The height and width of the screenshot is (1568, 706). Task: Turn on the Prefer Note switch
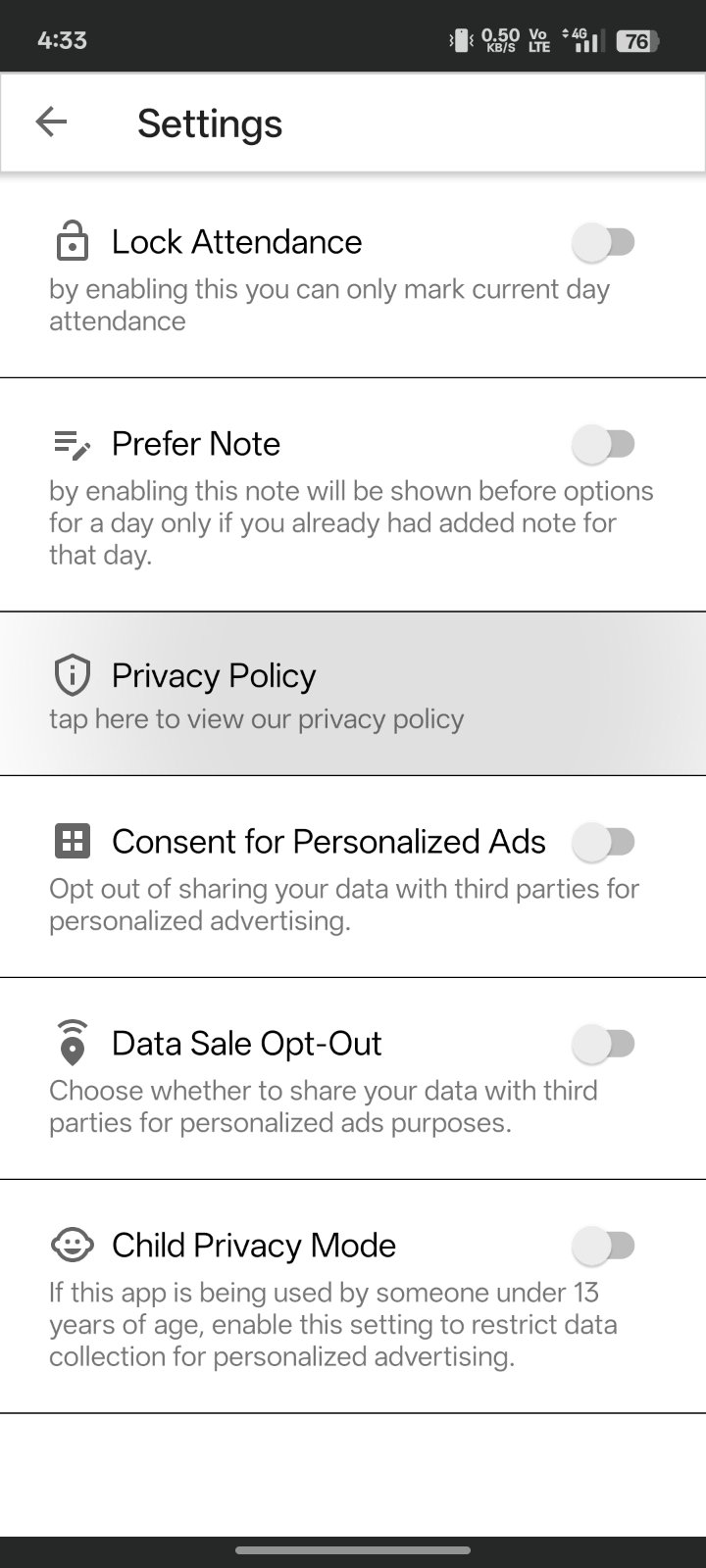pyautogui.click(x=604, y=444)
